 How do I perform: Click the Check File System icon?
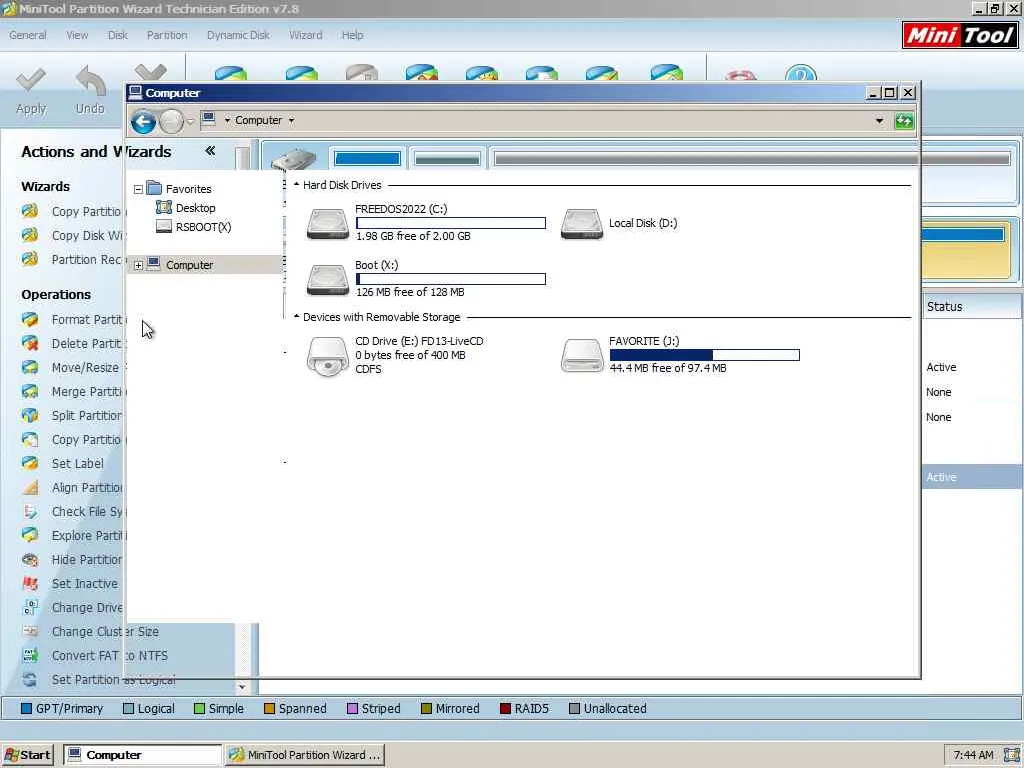pos(30,511)
